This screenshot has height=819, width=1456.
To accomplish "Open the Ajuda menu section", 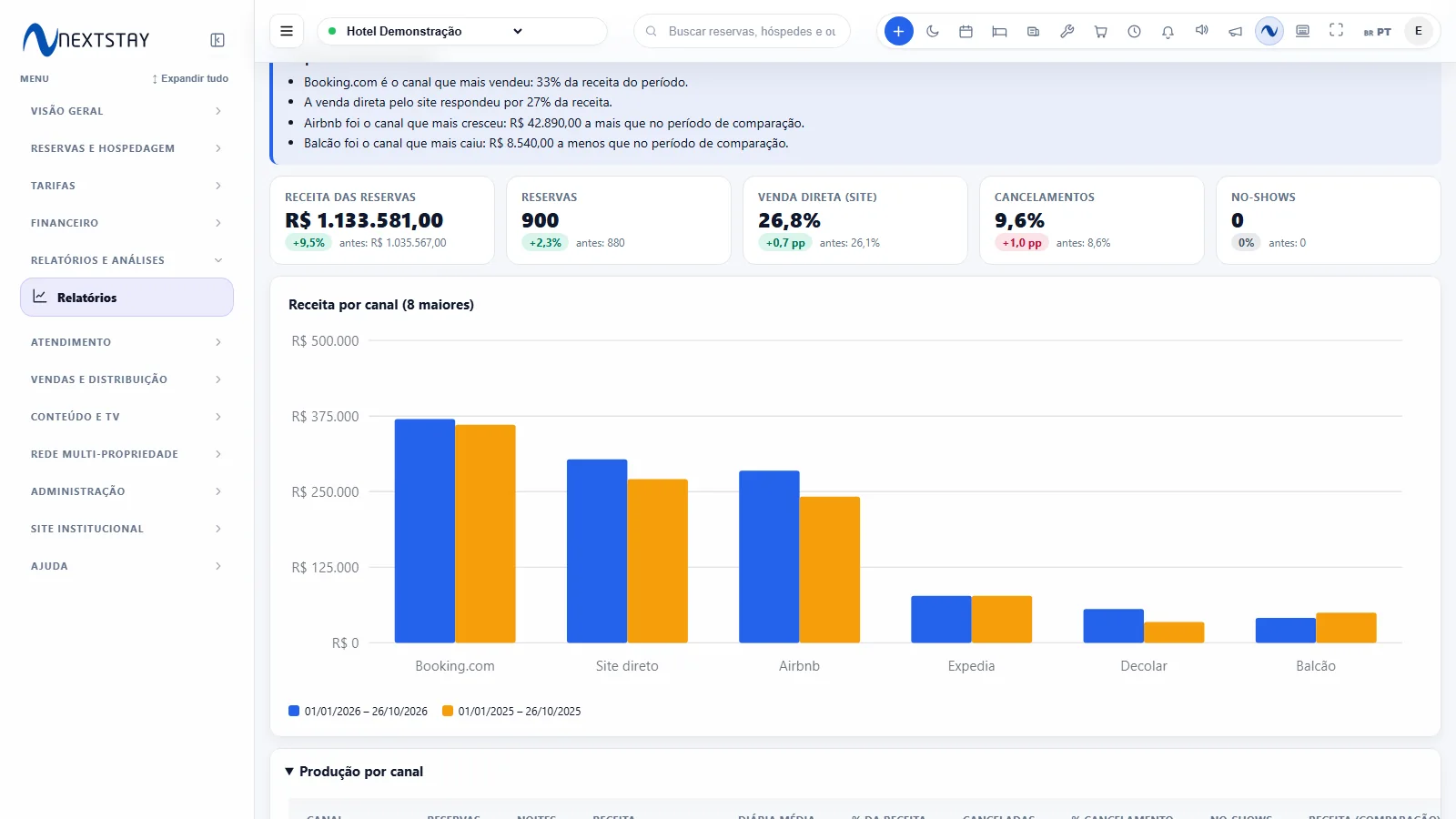I will click(x=126, y=566).
